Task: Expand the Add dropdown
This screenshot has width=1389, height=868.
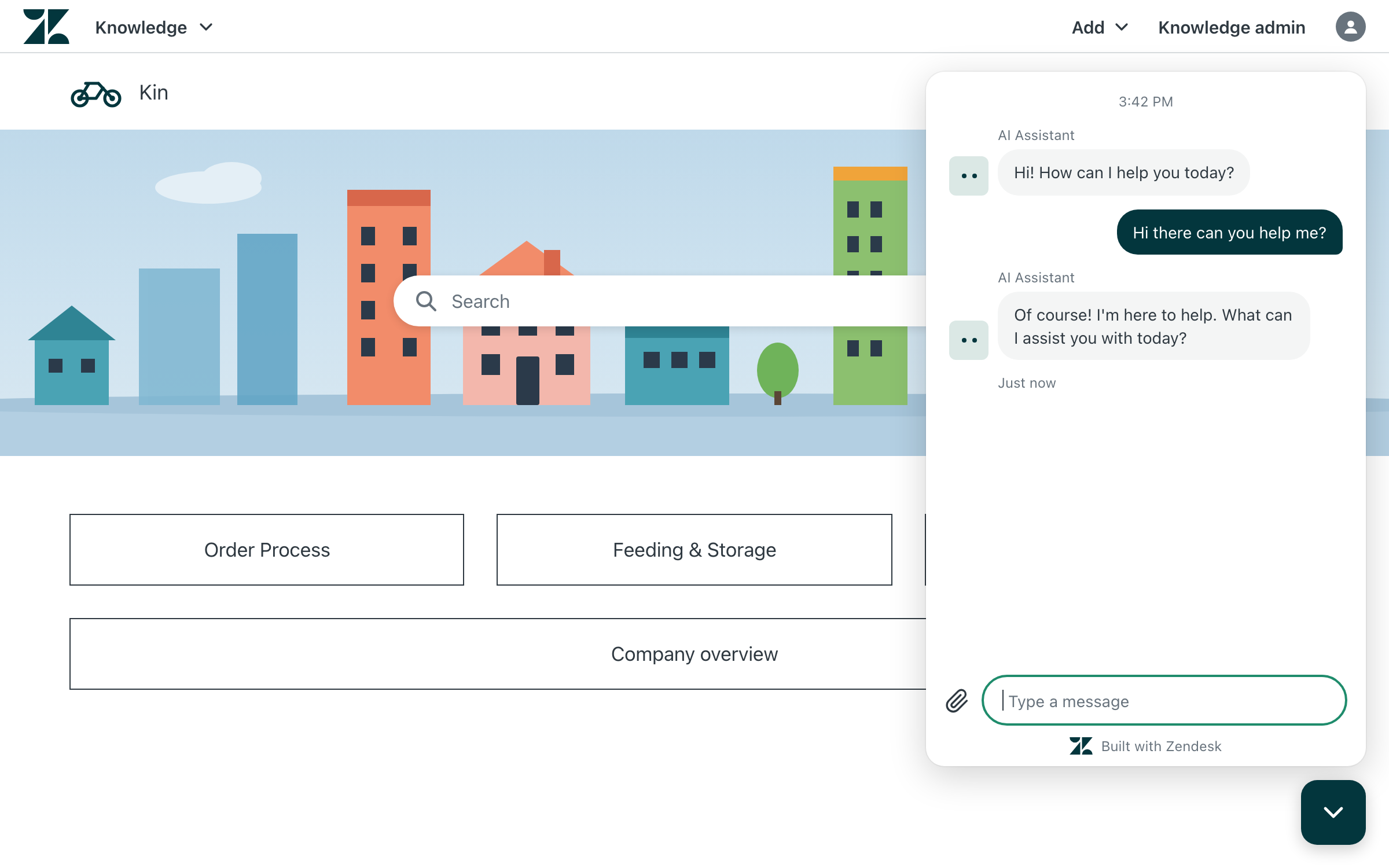Action: pos(1100,27)
